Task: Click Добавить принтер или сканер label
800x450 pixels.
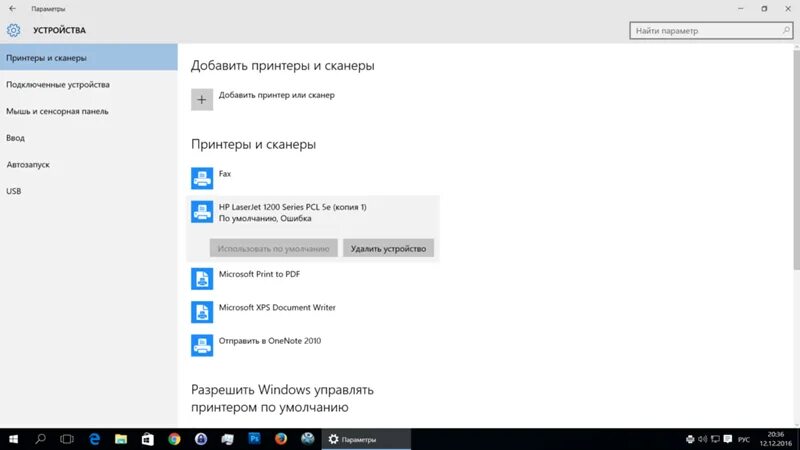Action: coord(277,95)
